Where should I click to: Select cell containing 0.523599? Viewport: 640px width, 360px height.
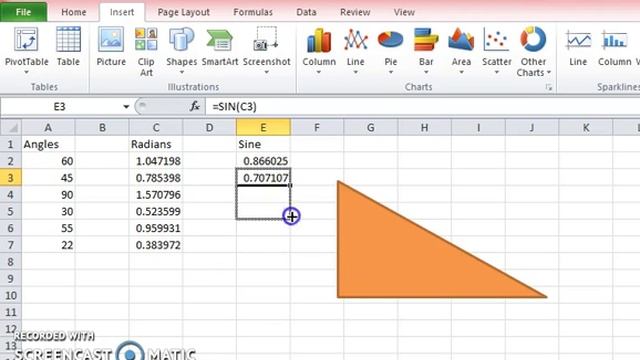pyautogui.click(x=156, y=211)
